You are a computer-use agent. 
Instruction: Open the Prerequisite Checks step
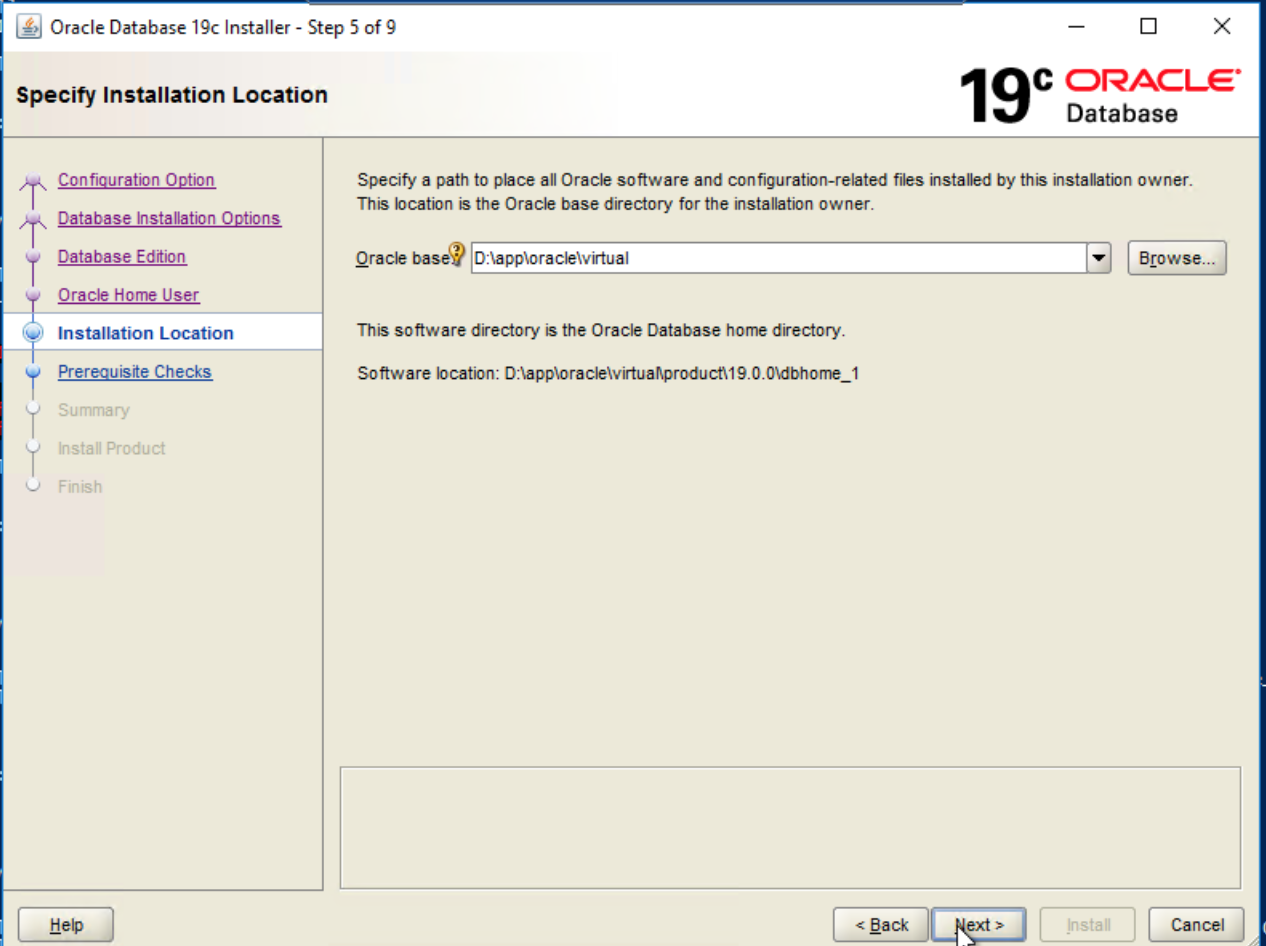click(x=135, y=372)
